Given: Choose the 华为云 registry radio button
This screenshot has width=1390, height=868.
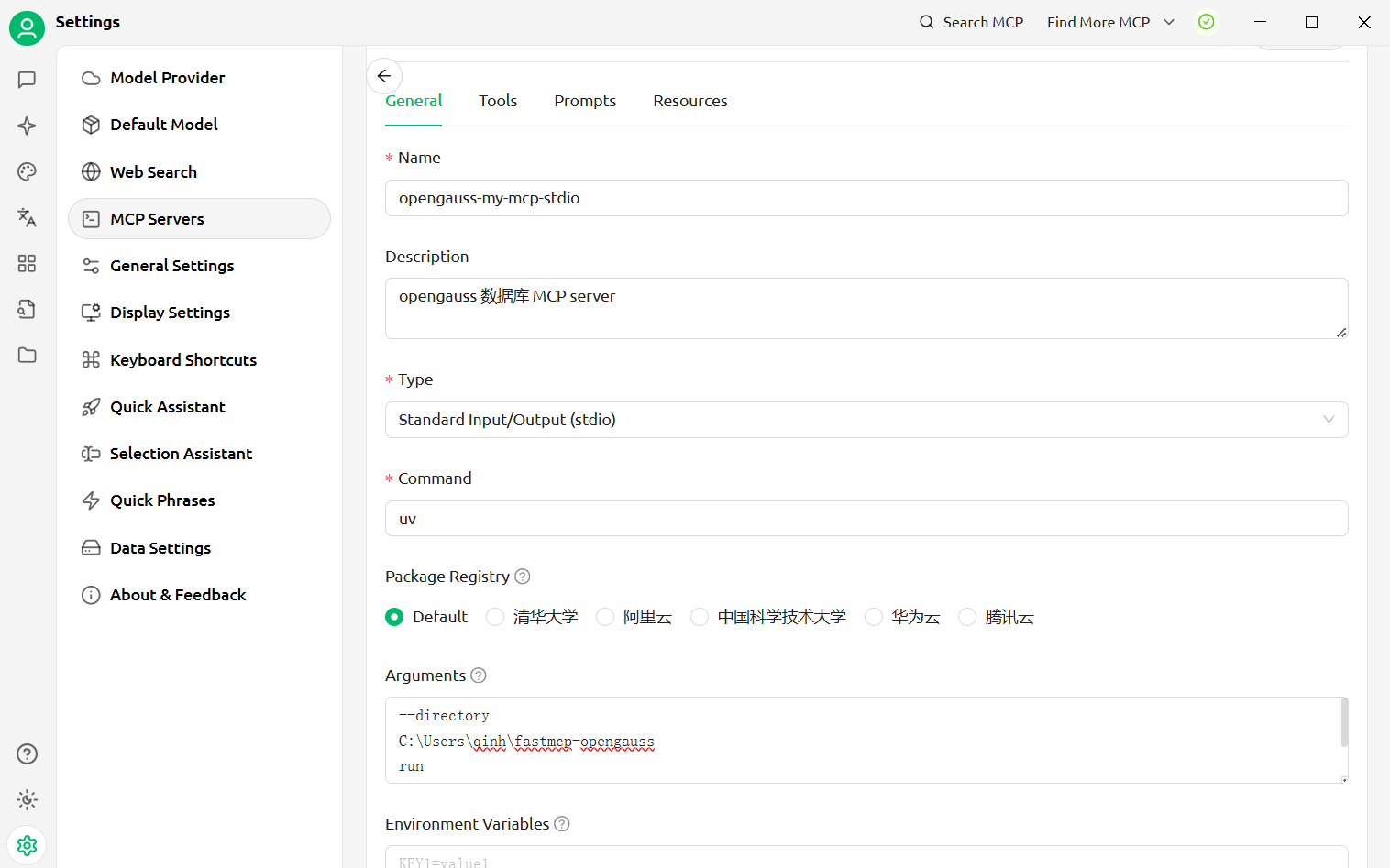Looking at the screenshot, I should click(874, 617).
